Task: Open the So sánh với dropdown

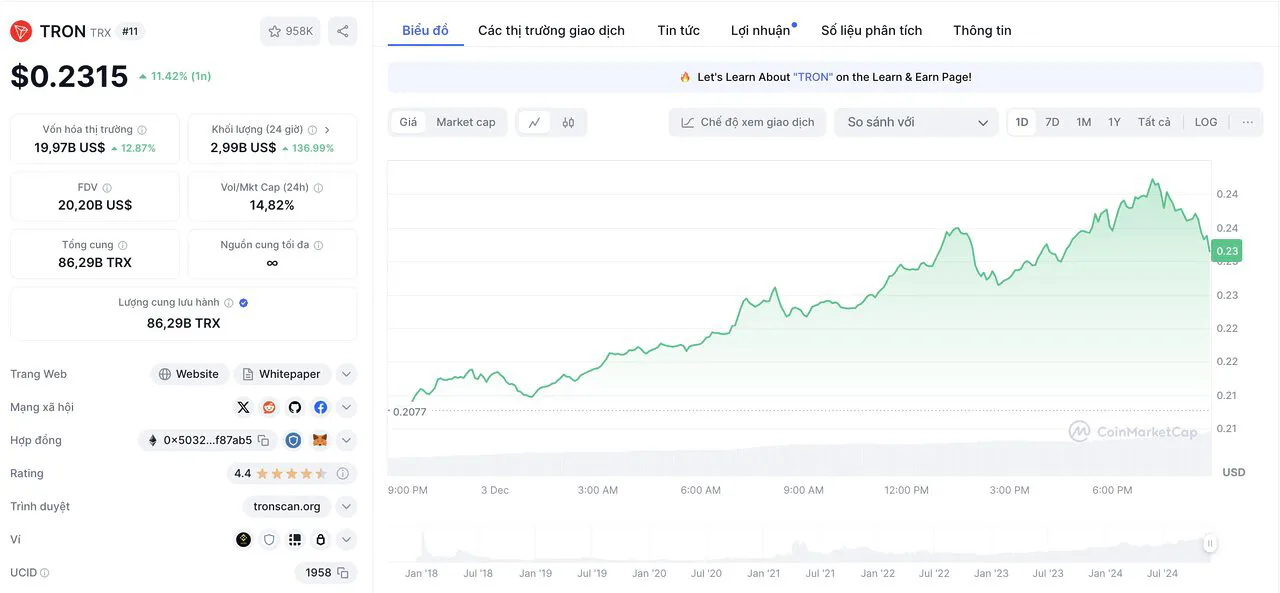Action: click(x=916, y=122)
